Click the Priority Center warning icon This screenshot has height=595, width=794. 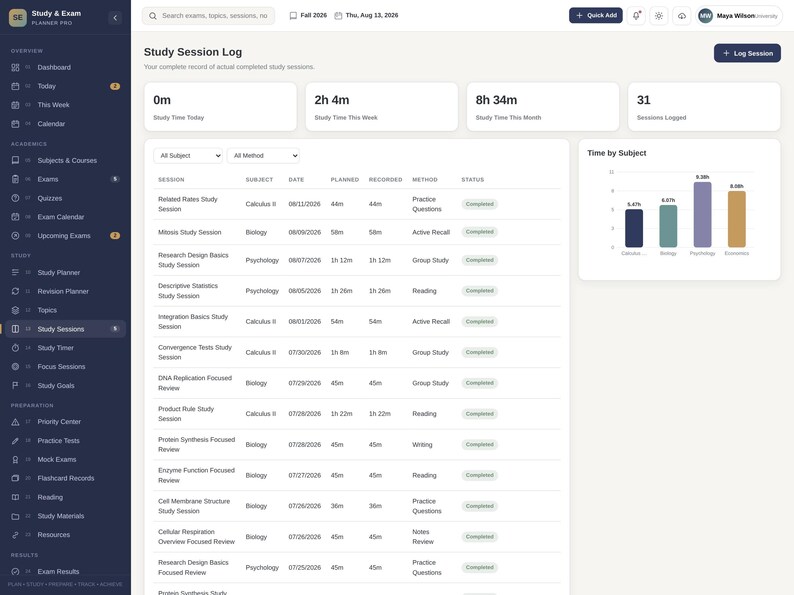pyautogui.click(x=15, y=421)
